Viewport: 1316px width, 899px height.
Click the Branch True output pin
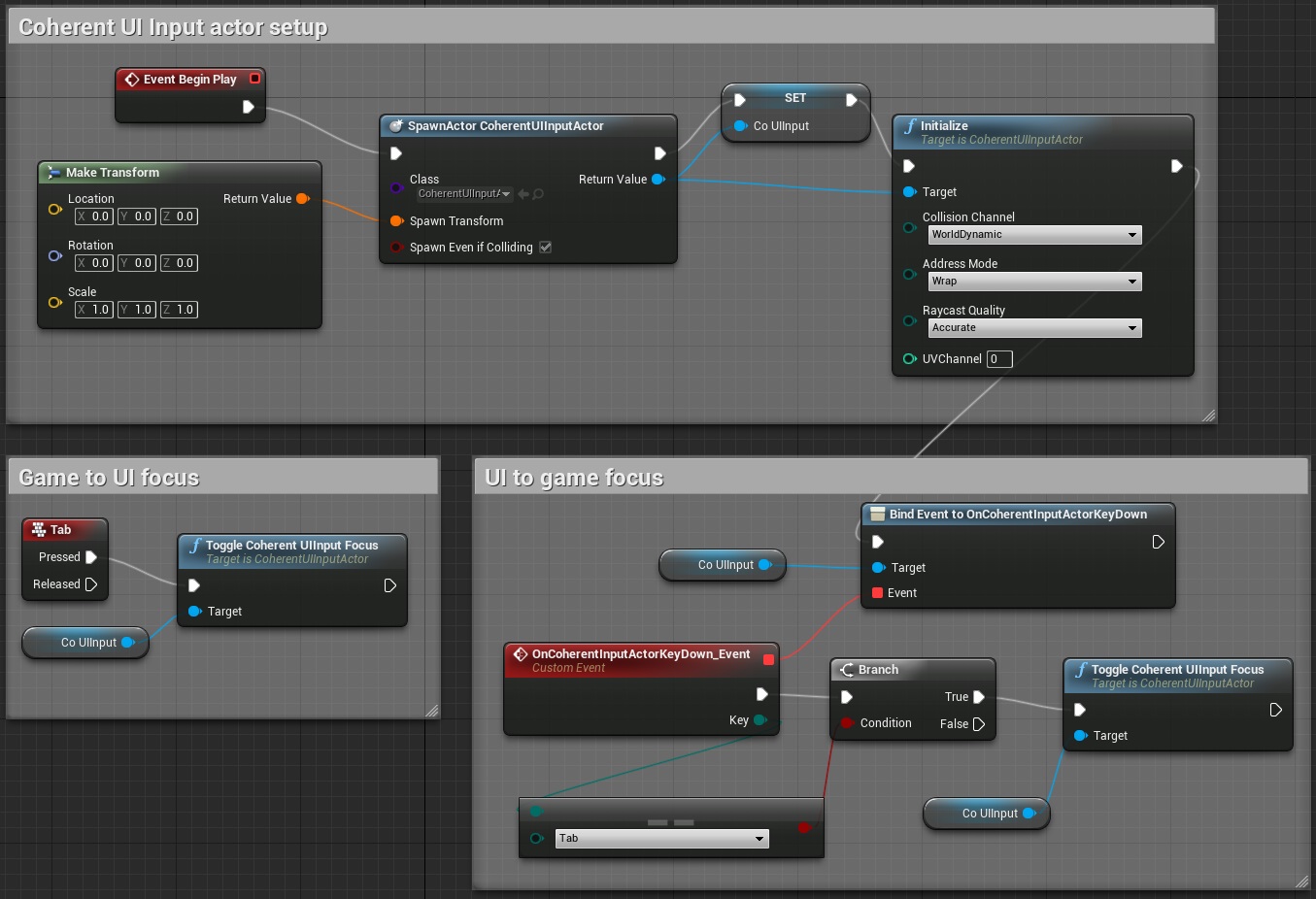[979, 697]
